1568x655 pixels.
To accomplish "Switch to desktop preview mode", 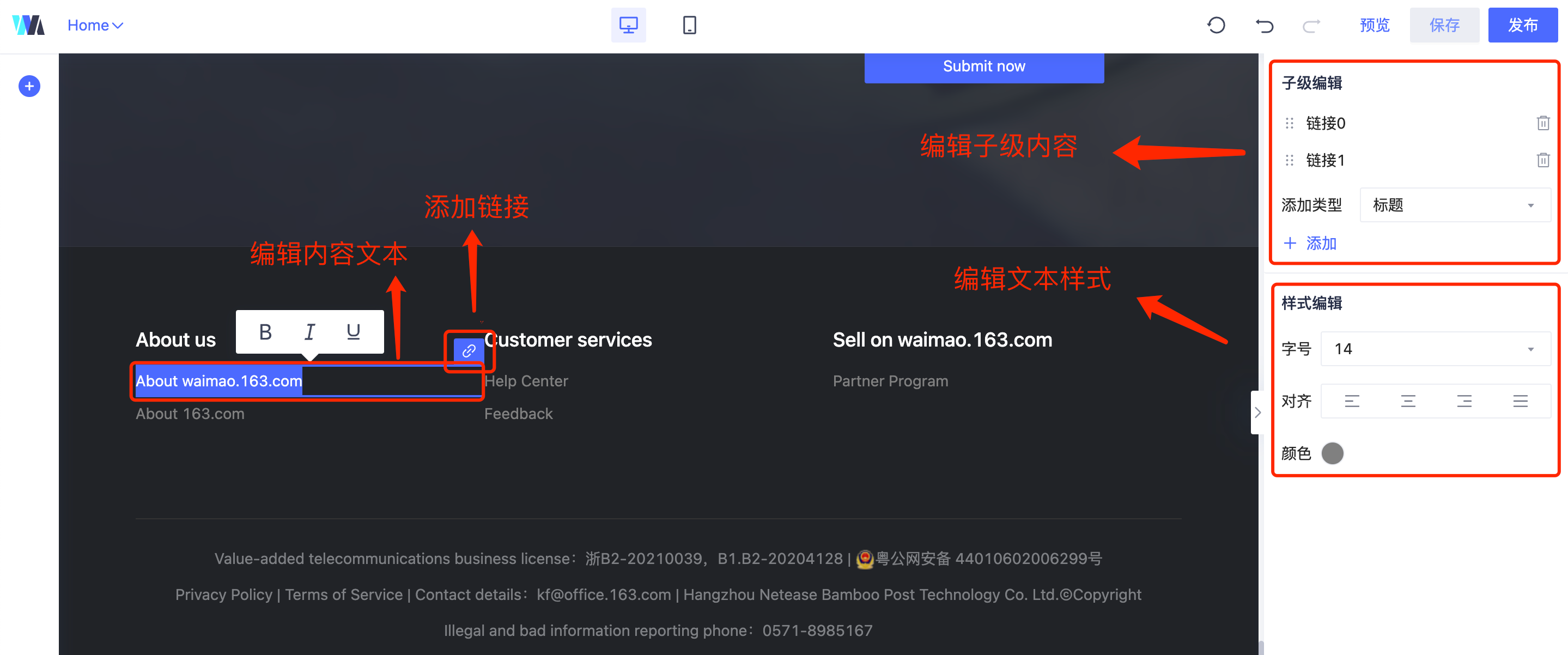I will (x=628, y=25).
